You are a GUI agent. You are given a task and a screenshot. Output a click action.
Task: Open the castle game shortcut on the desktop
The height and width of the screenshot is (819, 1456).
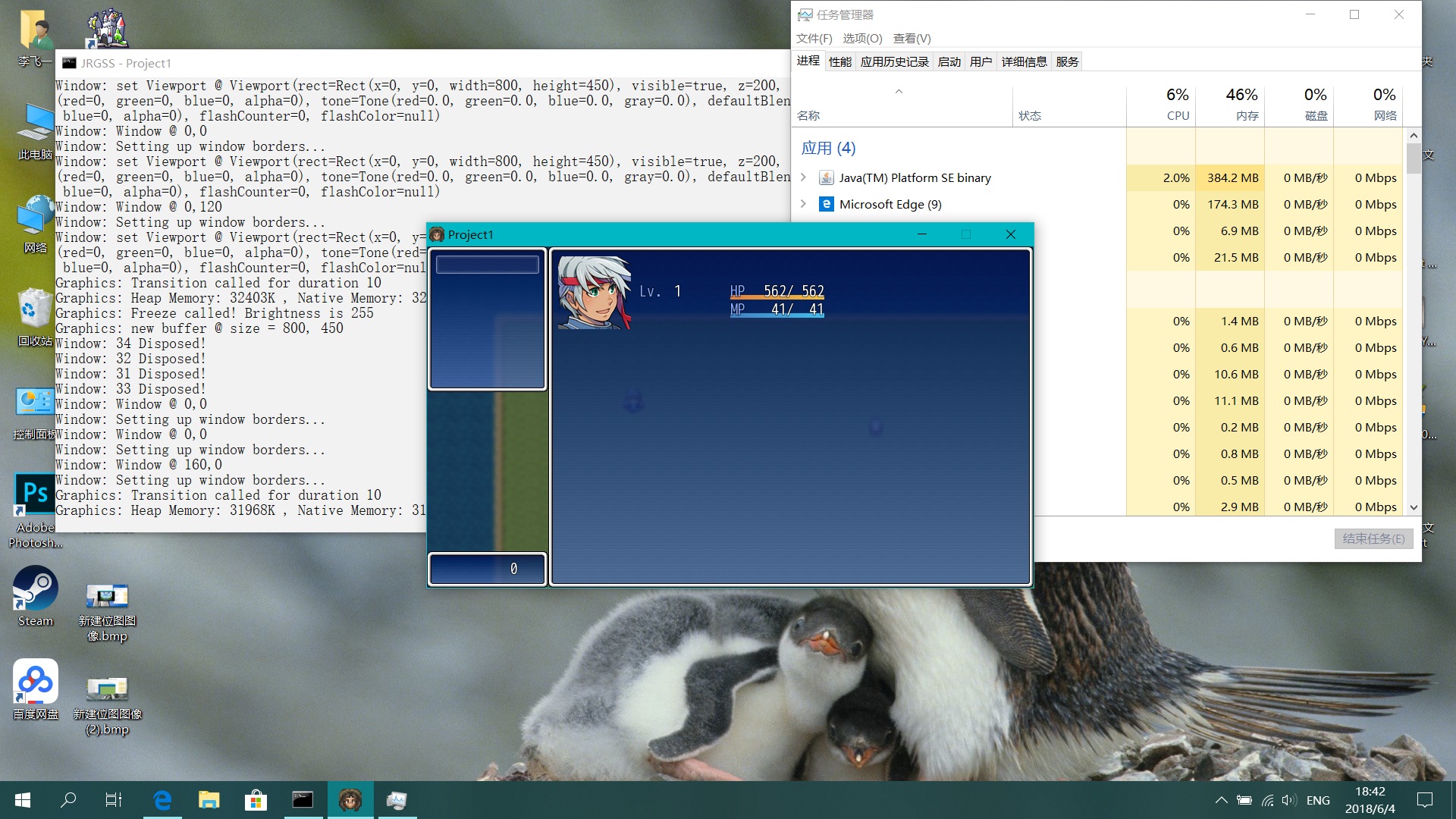107,29
